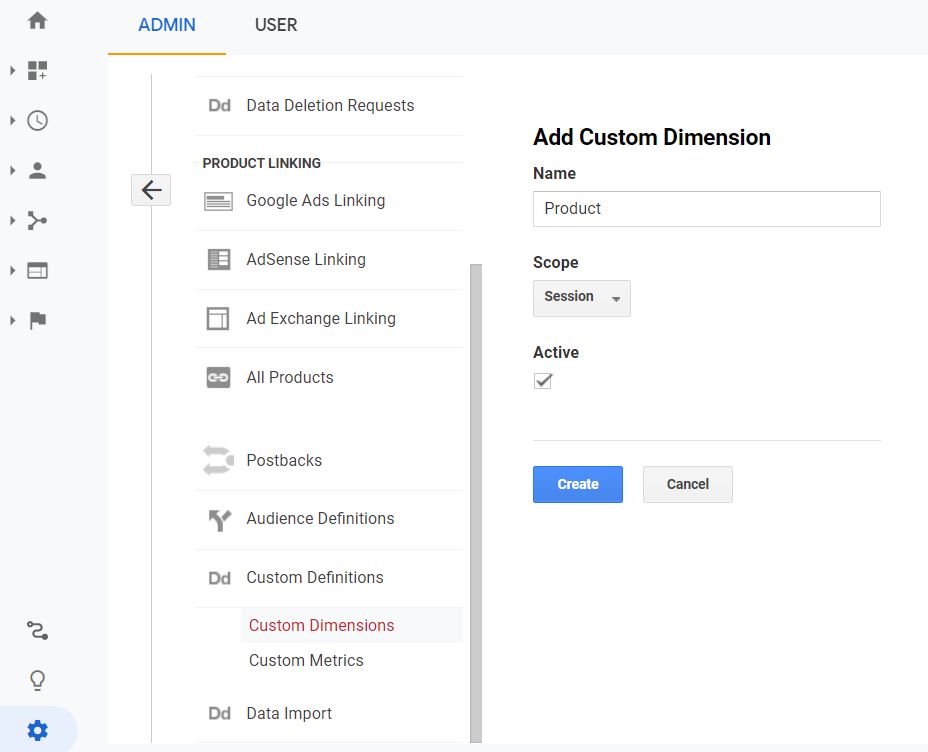Open the Insights lightbulb icon
928x752 pixels.
click(37, 679)
